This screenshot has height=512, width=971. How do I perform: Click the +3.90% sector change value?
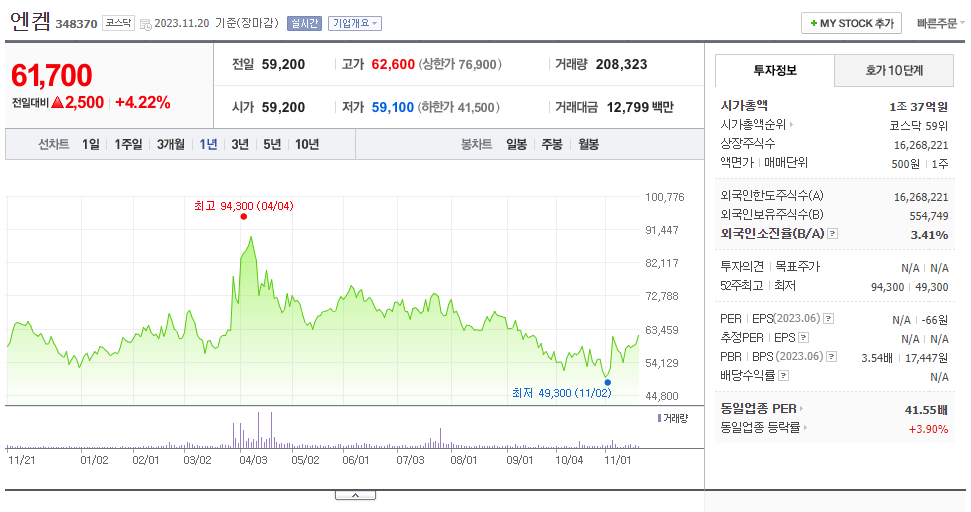click(928, 429)
